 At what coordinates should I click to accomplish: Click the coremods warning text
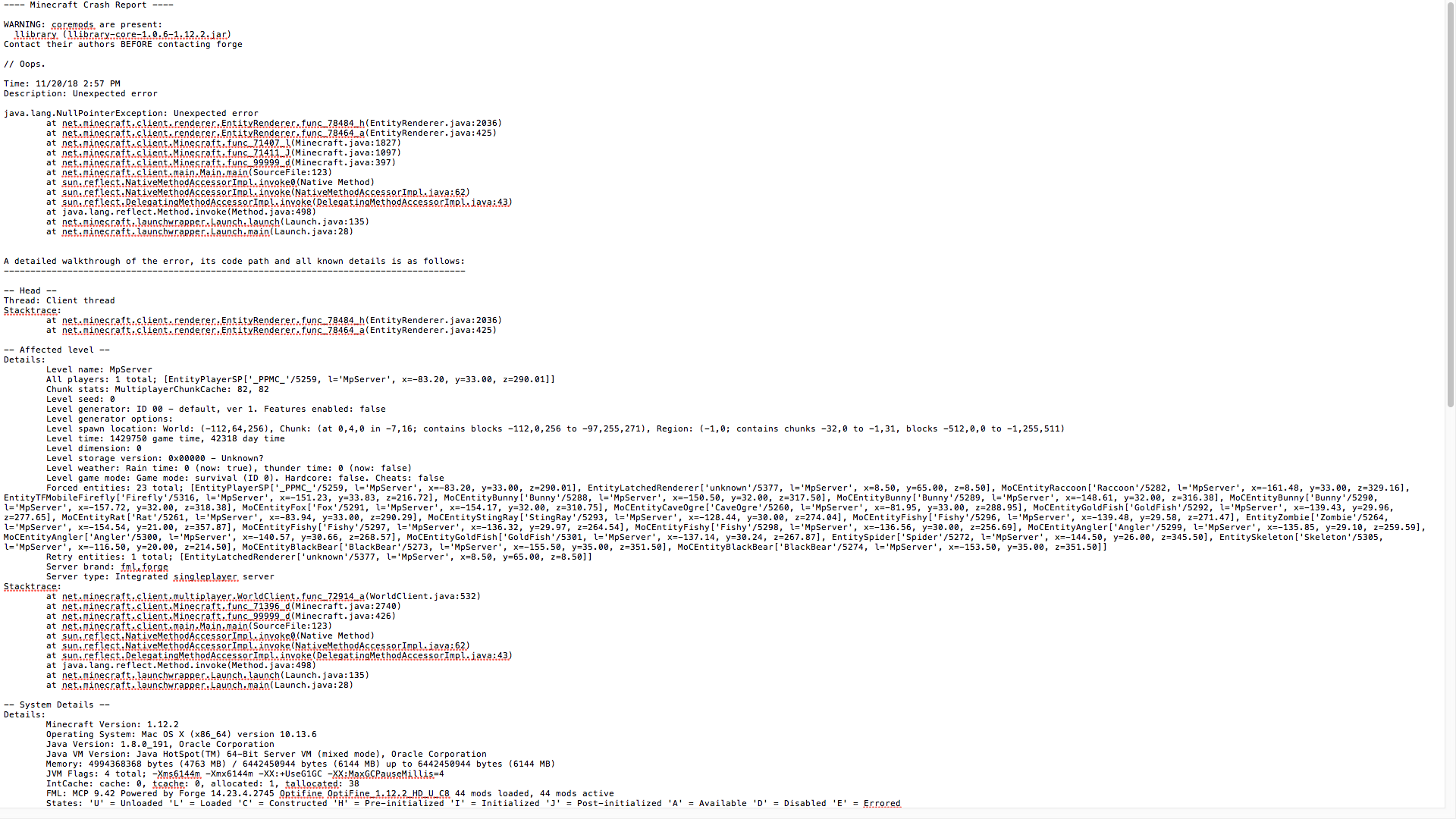tap(73, 24)
